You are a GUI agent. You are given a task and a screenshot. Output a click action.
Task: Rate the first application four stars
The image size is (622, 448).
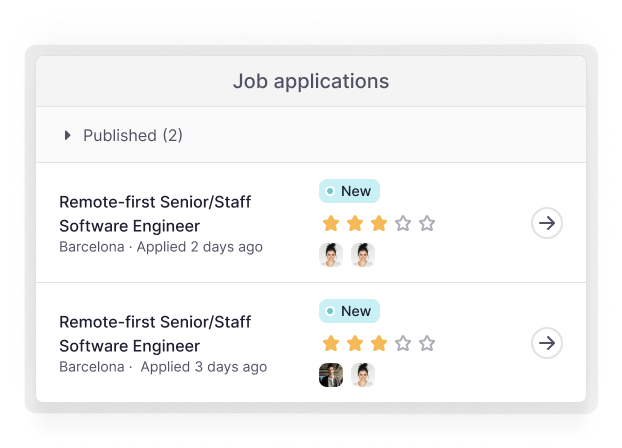tap(403, 223)
